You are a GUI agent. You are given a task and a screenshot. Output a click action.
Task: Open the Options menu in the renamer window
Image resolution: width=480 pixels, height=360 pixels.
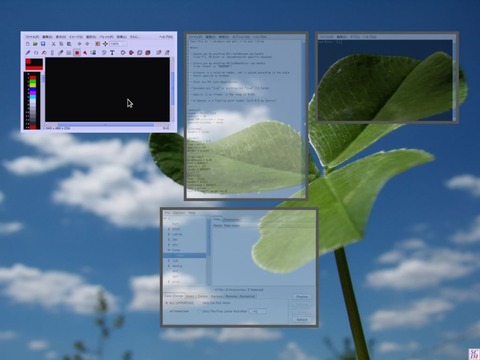pyautogui.click(x=179, y=213)
